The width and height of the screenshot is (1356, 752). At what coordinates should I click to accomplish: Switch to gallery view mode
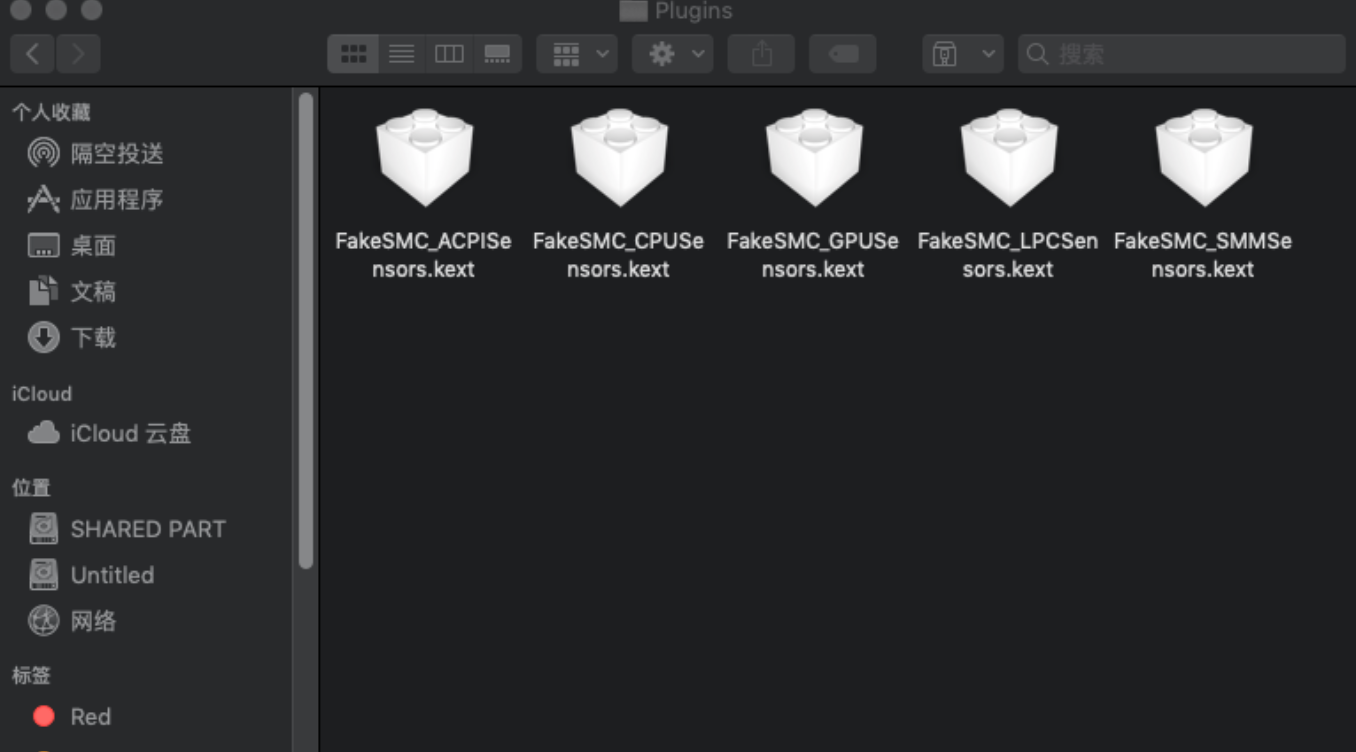[x=497, y=54]
